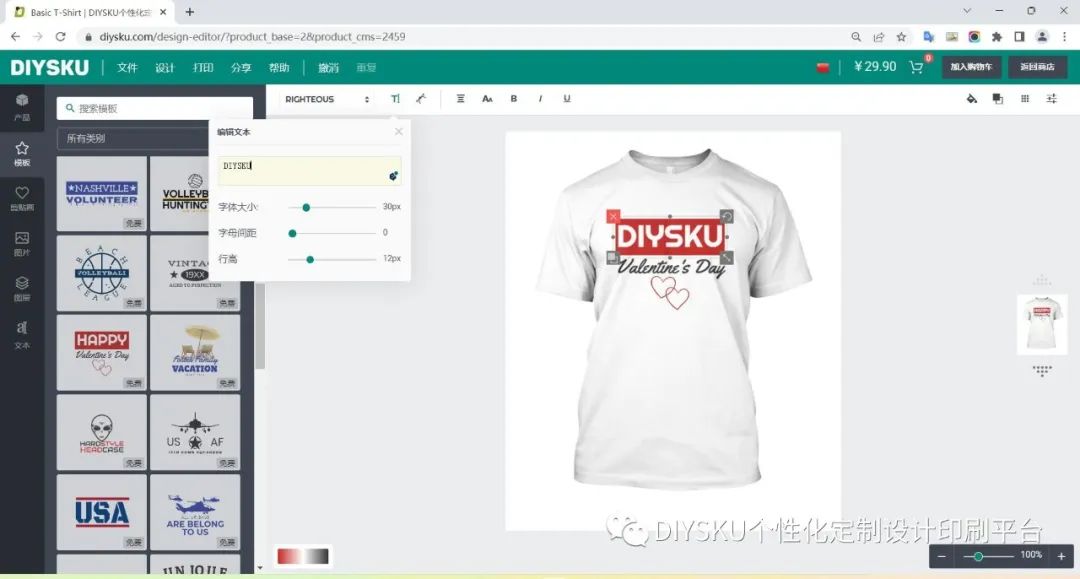Select the Are Belong To Us template
The width and height of the screenshot is (1080, 579).
point(195,512)
